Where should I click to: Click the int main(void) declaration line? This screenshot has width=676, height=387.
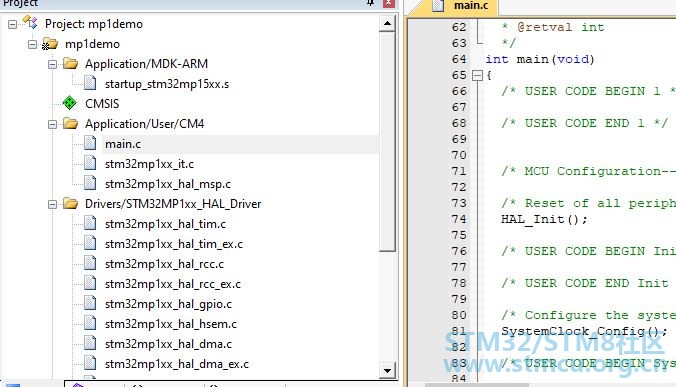pyautogui.click(x=540, y=59)
